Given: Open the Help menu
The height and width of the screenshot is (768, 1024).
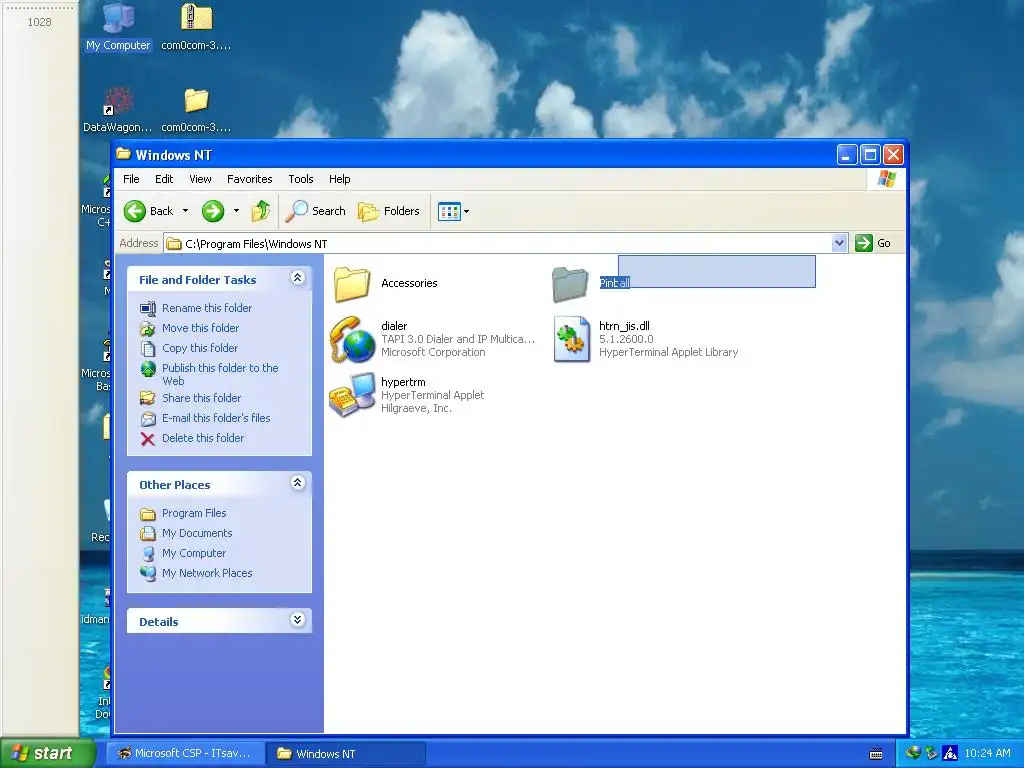Looking at the screenshot, I should pyautogui.click(x=339, y=179).
